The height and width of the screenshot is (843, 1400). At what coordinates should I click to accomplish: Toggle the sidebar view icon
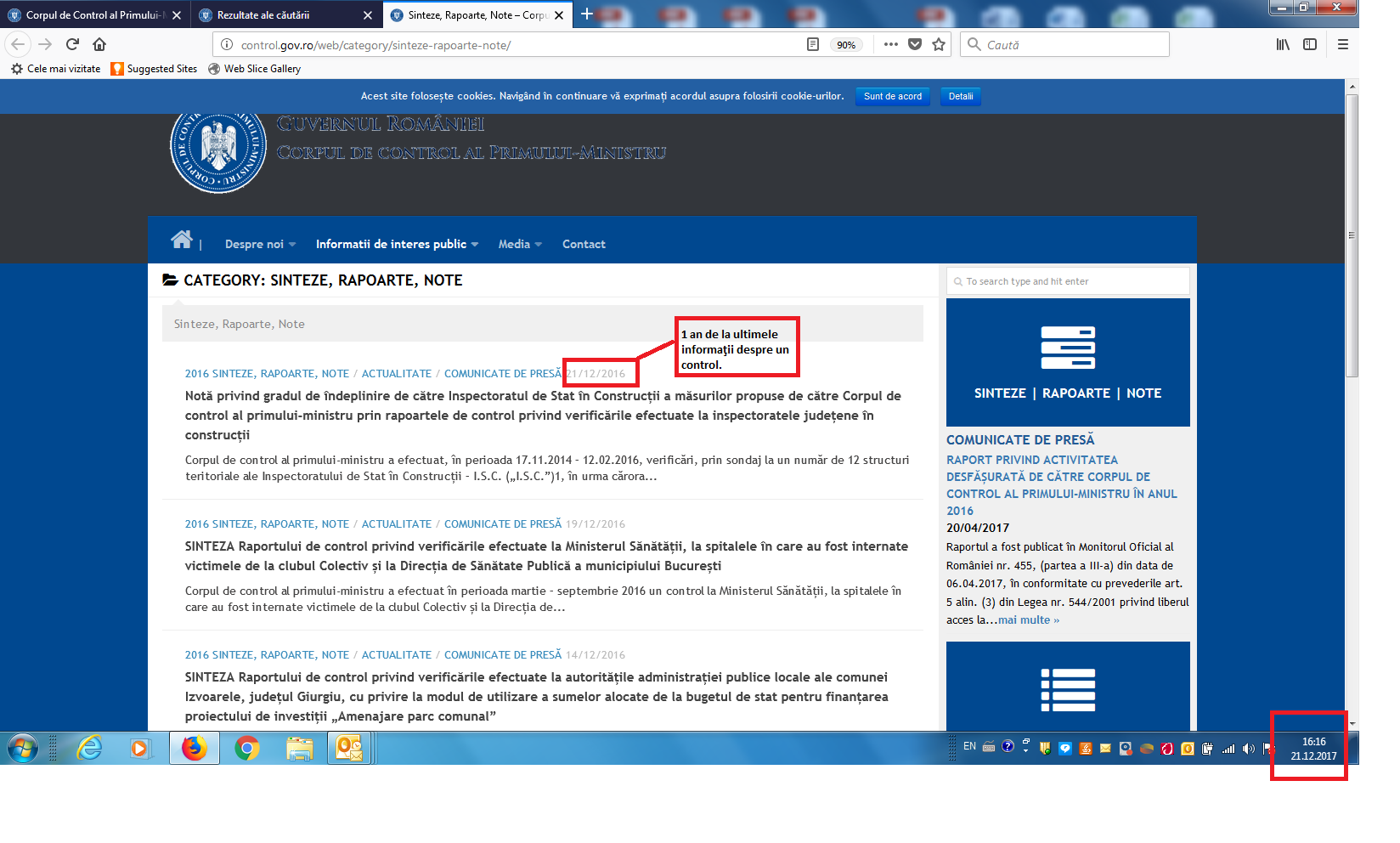tap(1310, 44)
